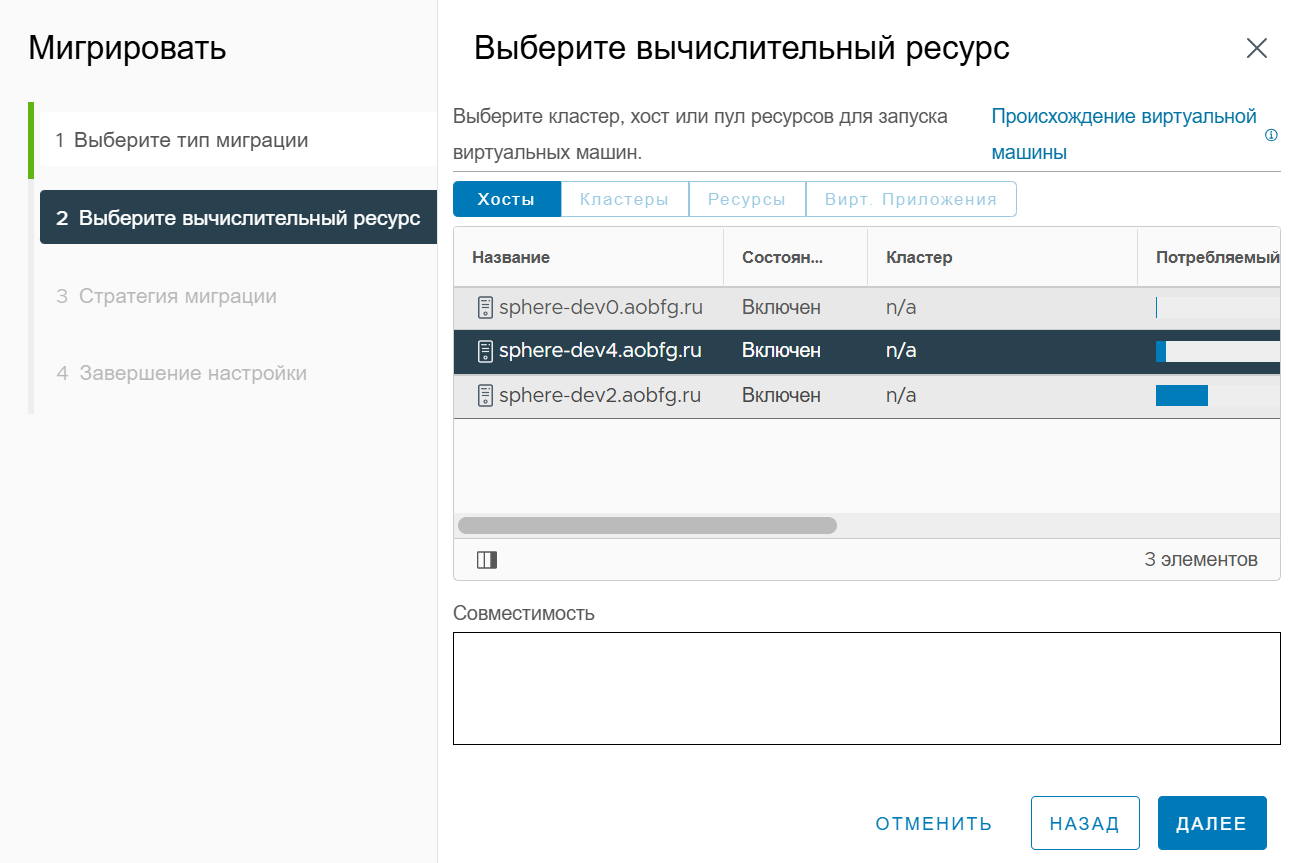This screenshot has width=1295, height=863.
Task: Select step 3 Стратегия миграции
Action: point(166,296)
